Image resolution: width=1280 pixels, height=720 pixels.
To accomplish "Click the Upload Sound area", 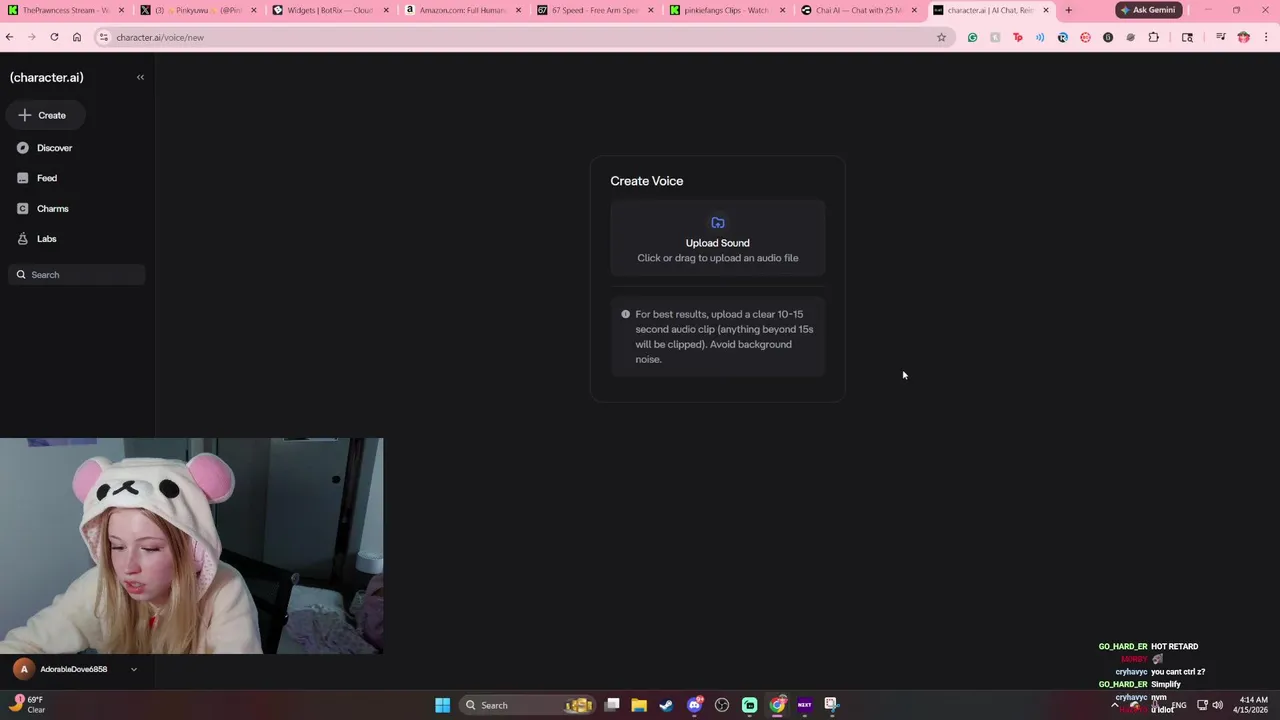I will pyautogui.click(x=717, y=240).
